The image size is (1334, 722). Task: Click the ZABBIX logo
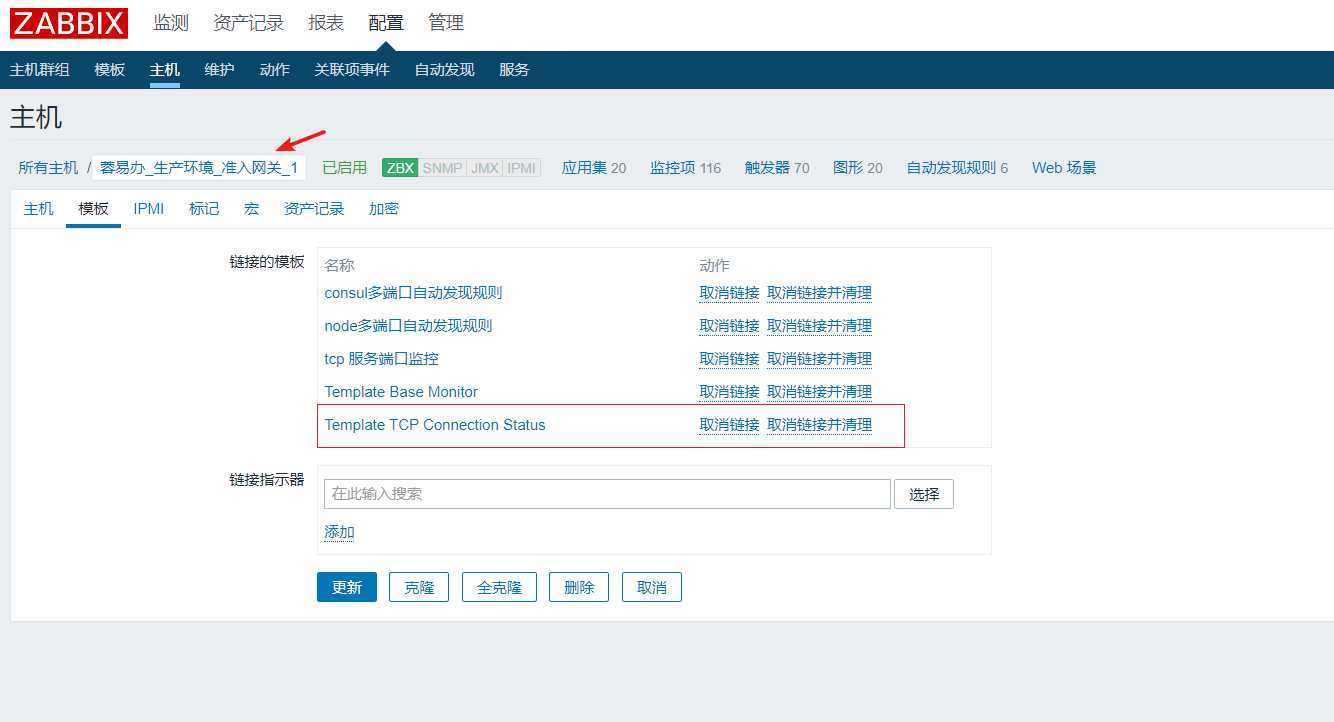click(67, 23)
